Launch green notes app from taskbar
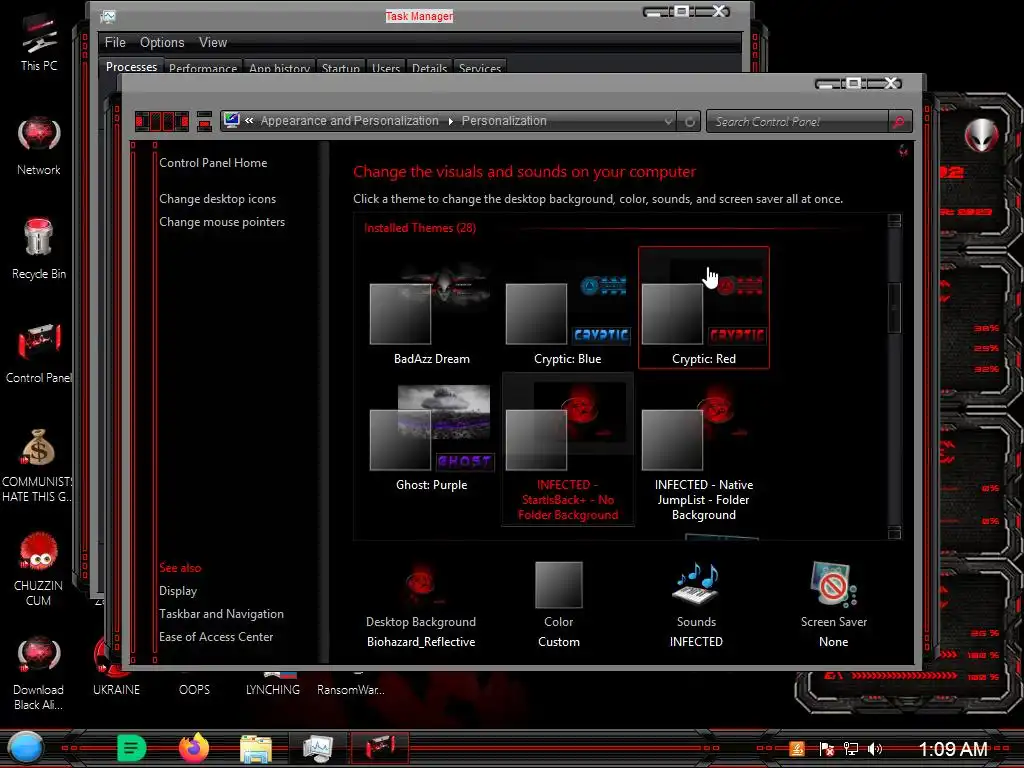This screenshot has width=1024, height=768. click(x=131, y=748)
